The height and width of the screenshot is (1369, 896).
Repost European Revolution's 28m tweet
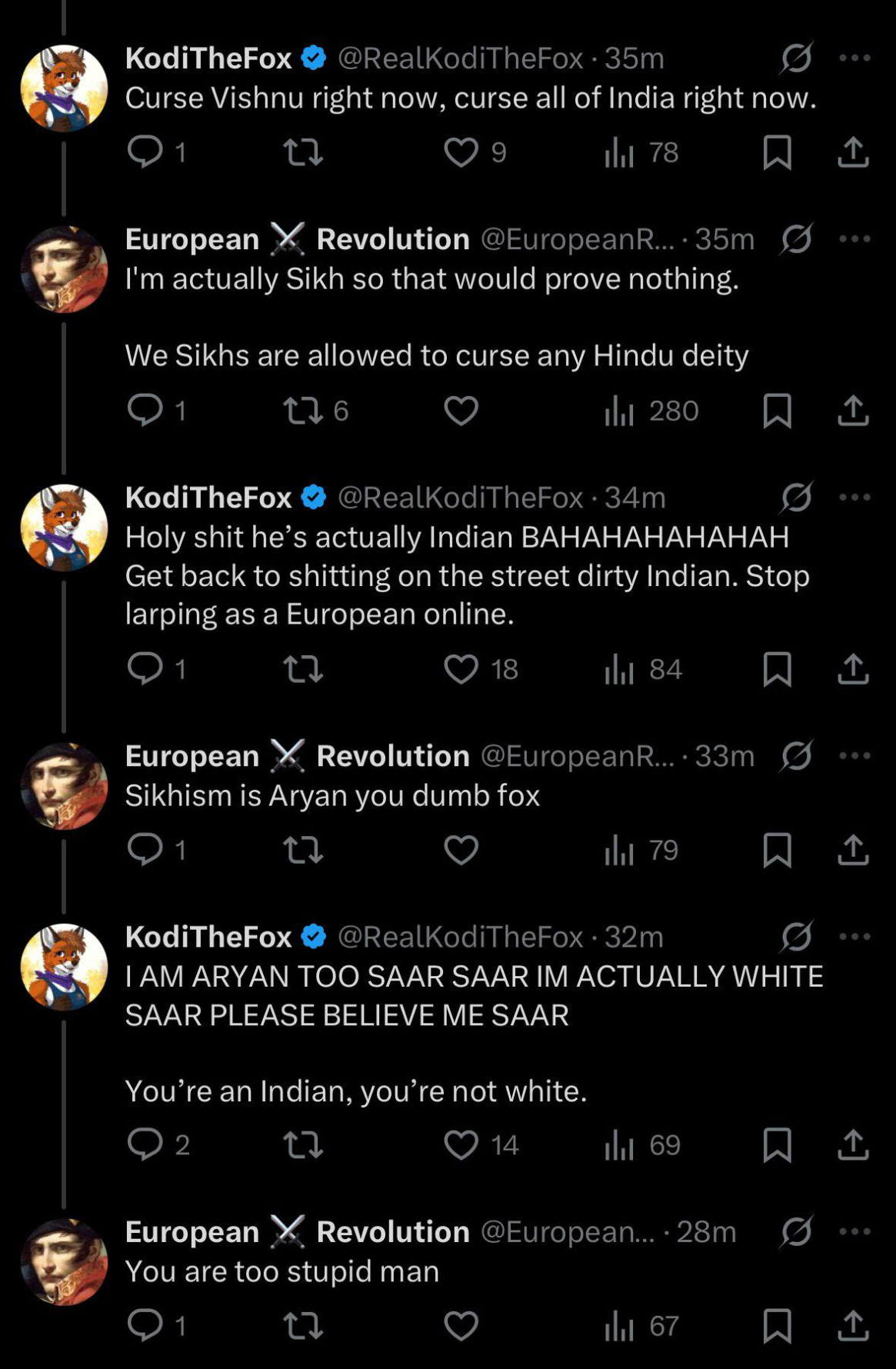click(304, 1325)
